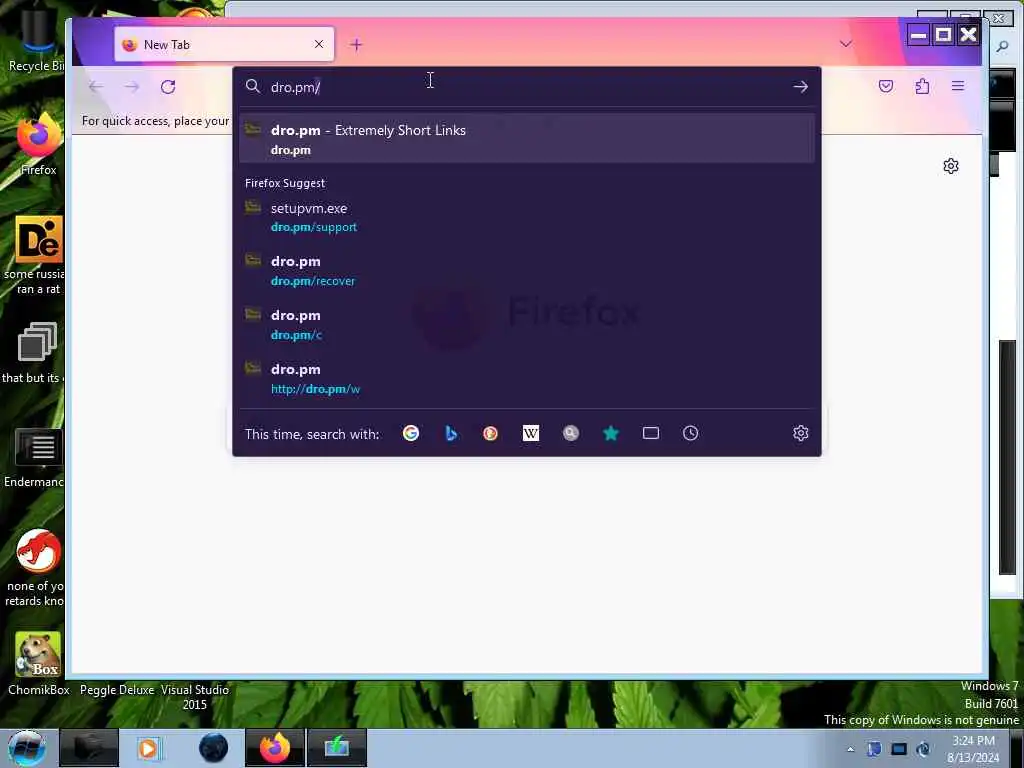Switch to Firefox in the taskbar
This screenshot has width=1024, height=768.
(x=275, y=748)
